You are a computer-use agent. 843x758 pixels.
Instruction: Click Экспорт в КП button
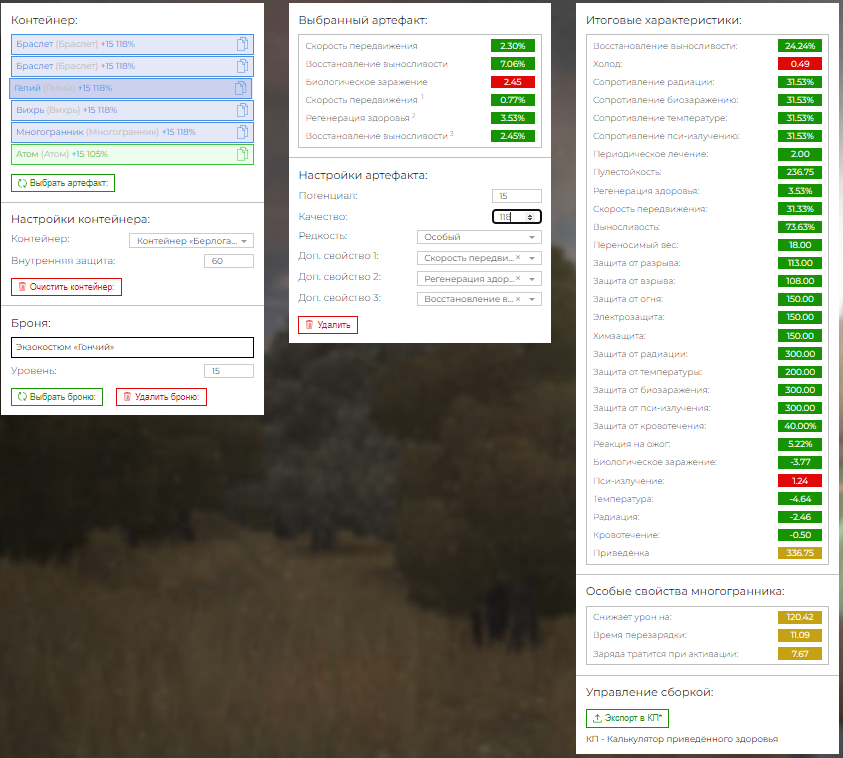(628, 718)
